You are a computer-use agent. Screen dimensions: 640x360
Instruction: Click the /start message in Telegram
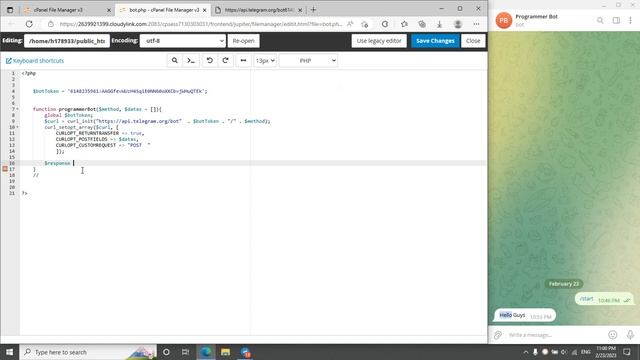click(605, 299)
